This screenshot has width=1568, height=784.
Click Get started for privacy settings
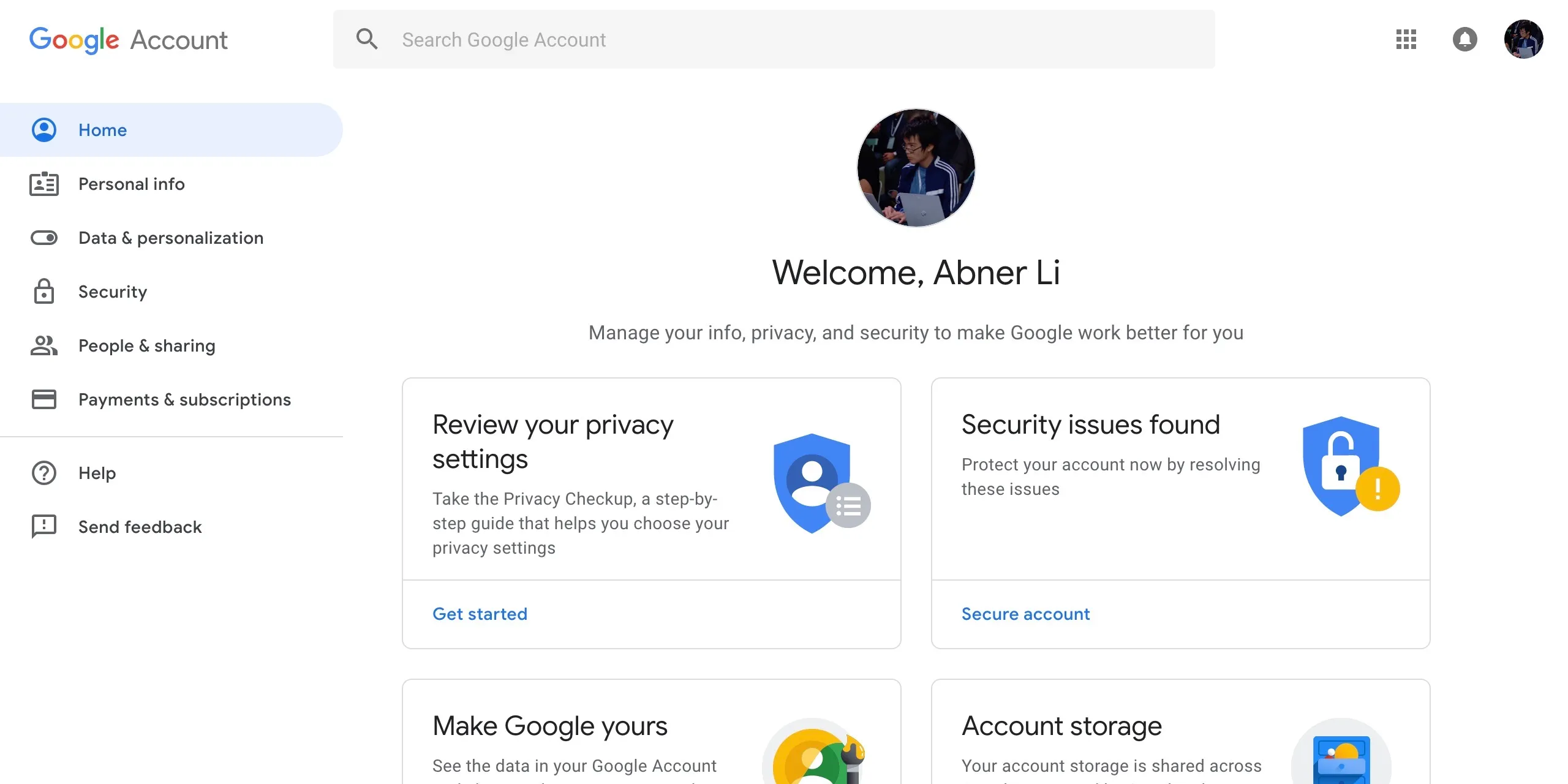pyautogui.click(x=479, y=613)
